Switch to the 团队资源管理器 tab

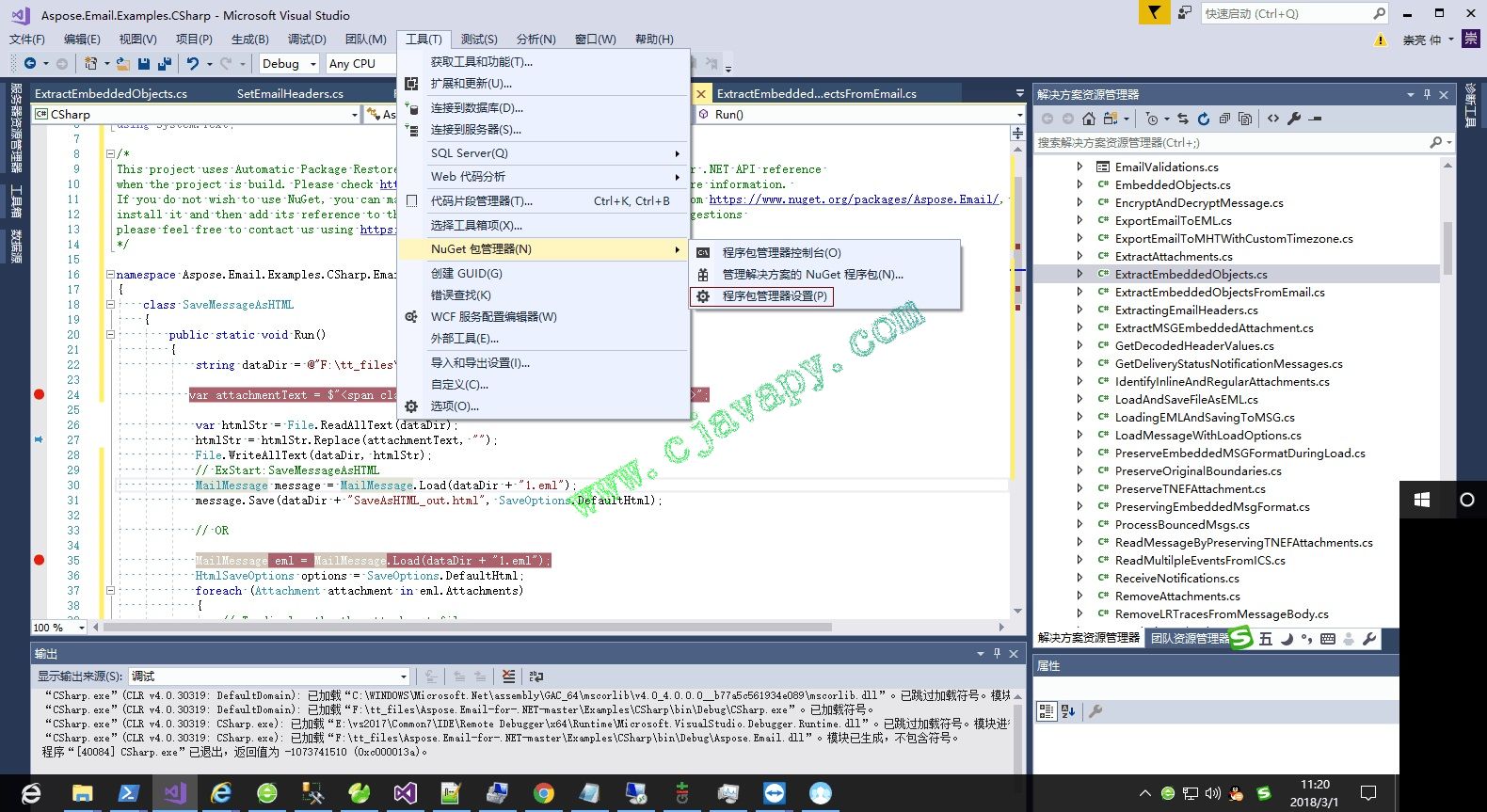pyautogui.click(x=1189, y=639)
